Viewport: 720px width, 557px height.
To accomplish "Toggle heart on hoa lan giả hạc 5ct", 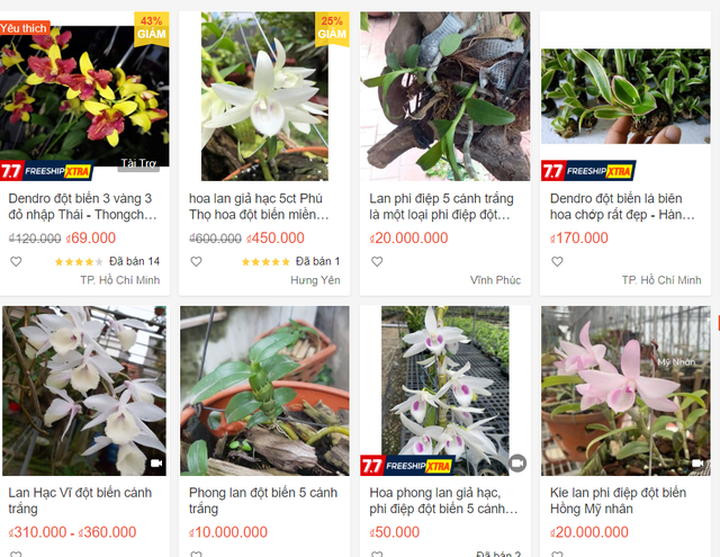I will coord(197,262).
